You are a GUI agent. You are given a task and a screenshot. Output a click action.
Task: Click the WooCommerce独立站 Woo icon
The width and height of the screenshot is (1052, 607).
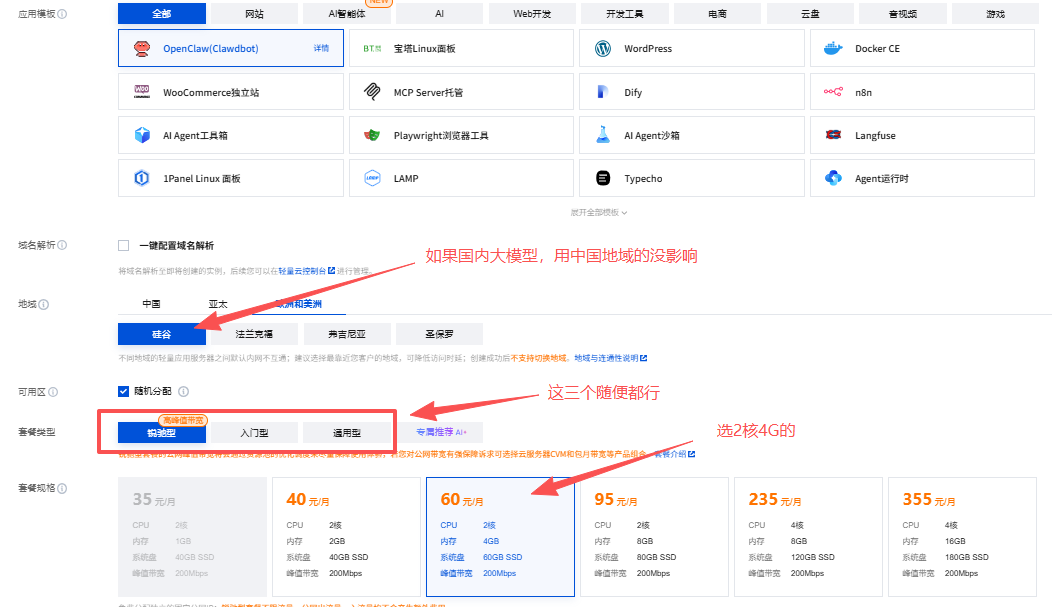[x=142, y=92]
